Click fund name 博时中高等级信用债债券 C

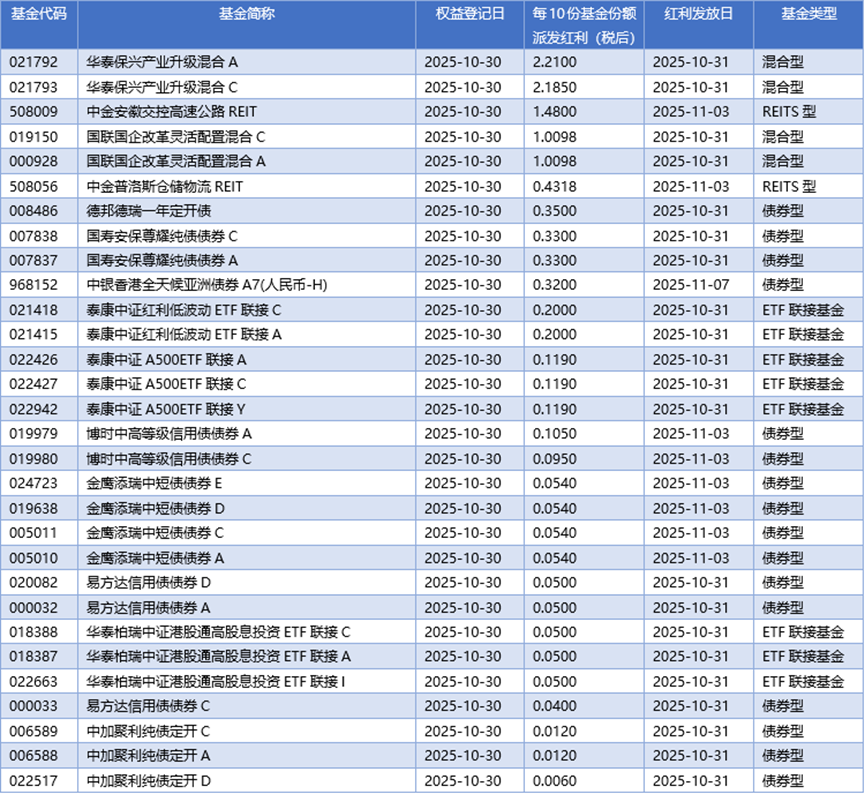click(169, 459)
